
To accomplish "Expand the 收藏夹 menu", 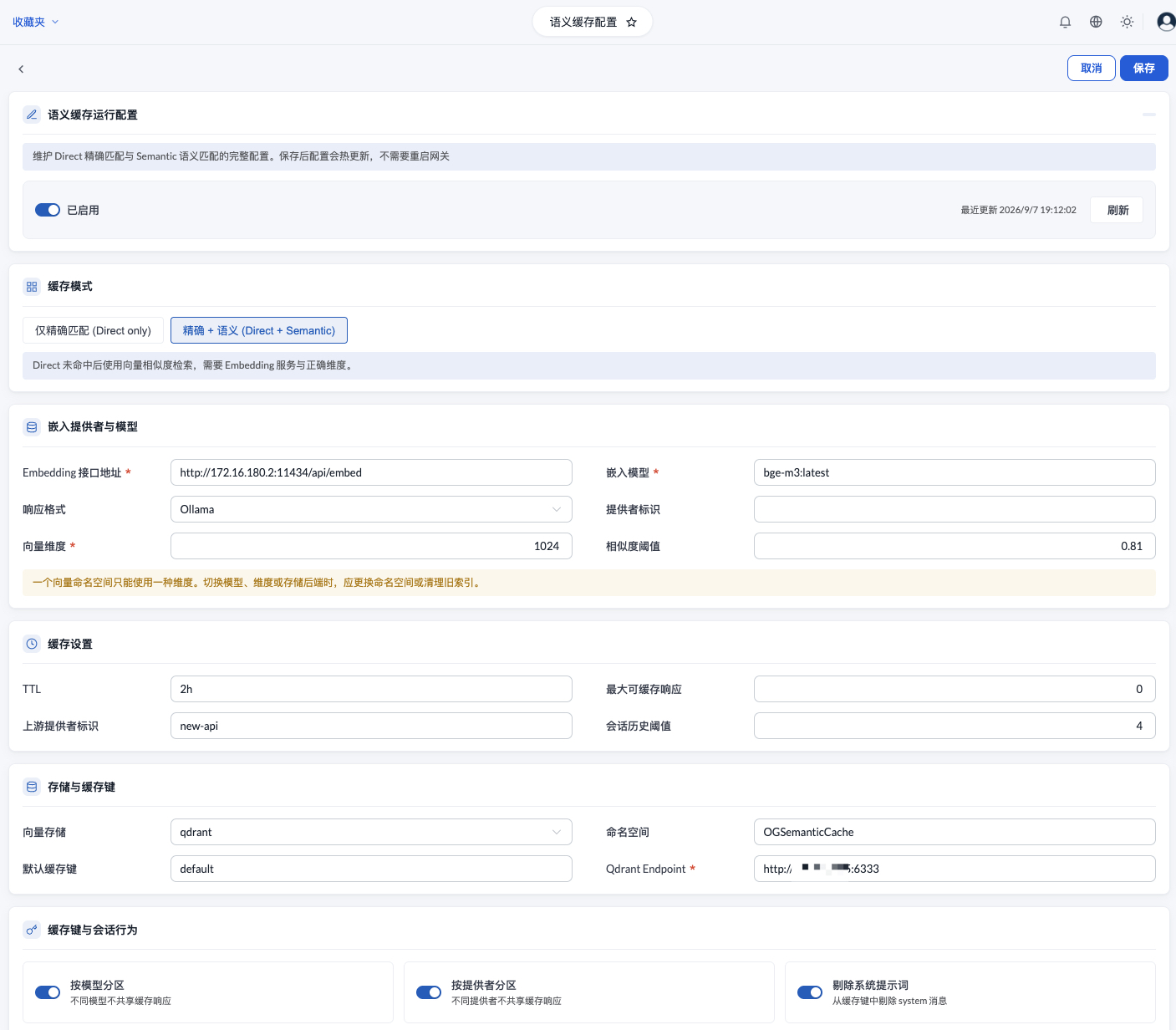I will (x=36, y=22).
